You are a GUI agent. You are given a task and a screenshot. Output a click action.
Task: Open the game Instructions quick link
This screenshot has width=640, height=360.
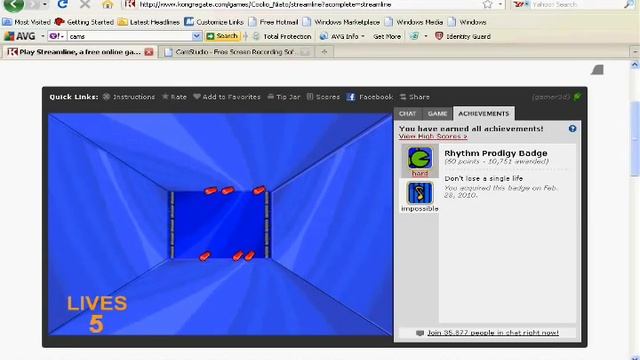coord(129,97)
